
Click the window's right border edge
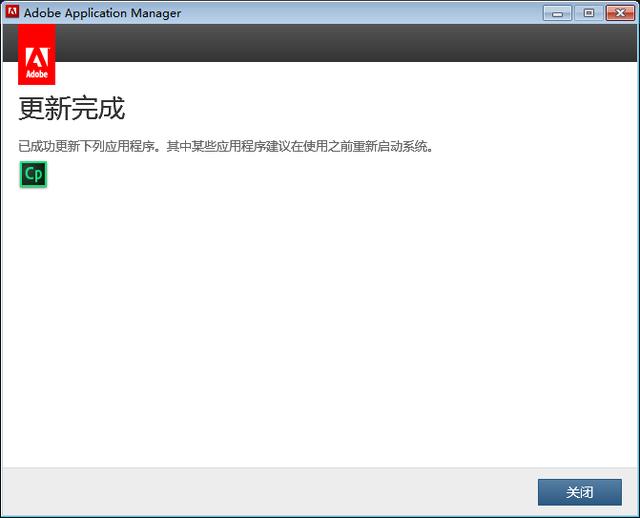coord(637,260)
